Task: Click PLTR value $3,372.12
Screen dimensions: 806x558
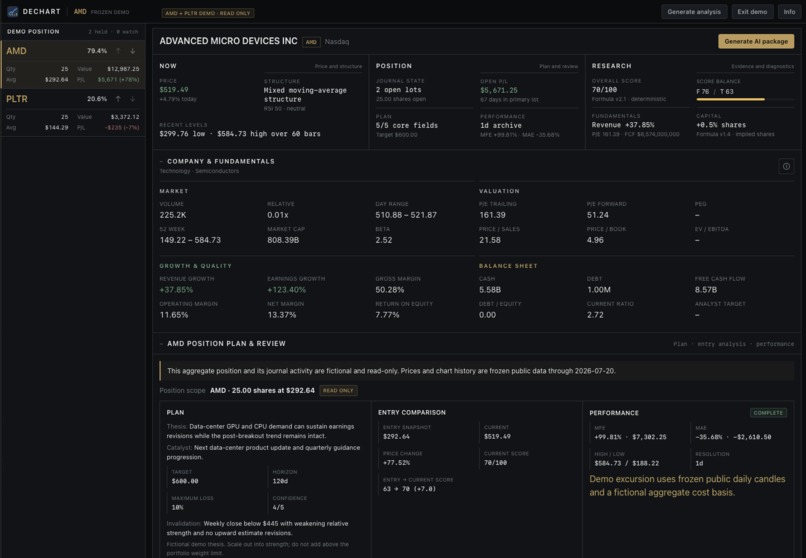Action: 125,117
